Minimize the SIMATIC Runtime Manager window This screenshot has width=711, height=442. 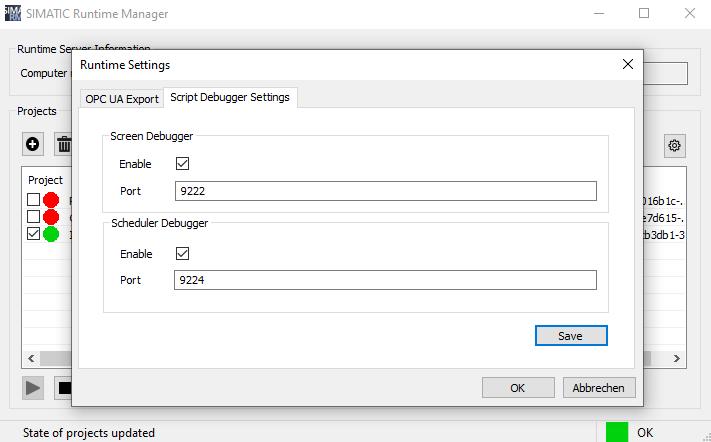click(599, 13)
